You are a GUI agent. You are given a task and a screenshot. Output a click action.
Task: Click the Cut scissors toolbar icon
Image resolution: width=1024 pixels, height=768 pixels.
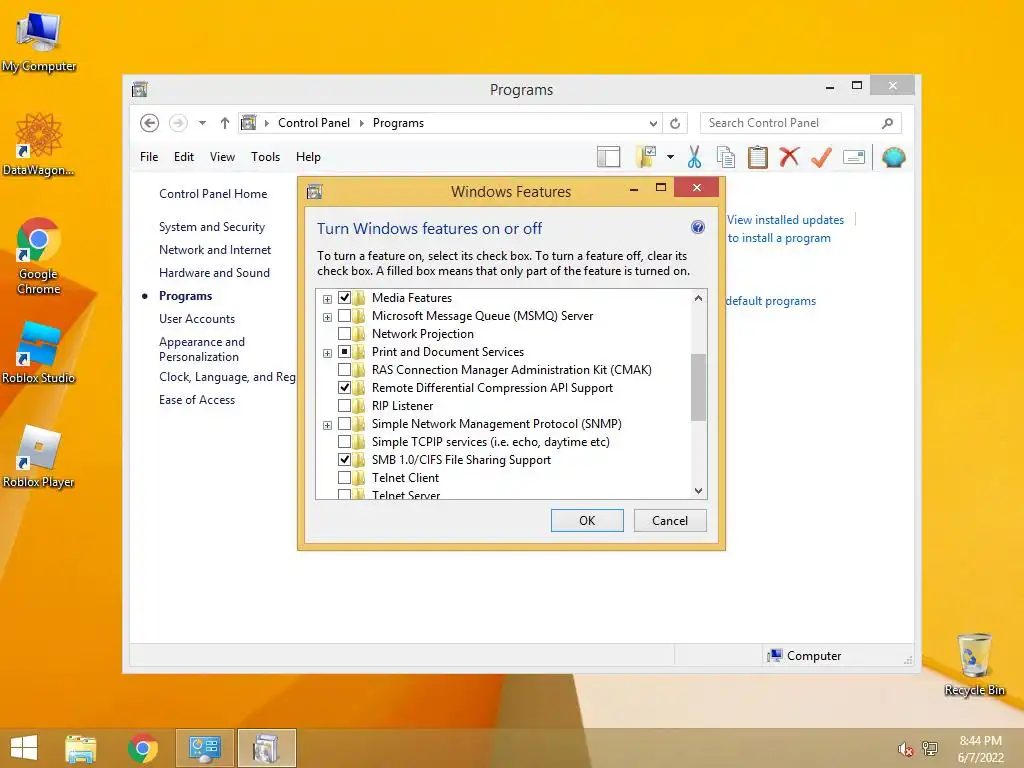[x=694, y=157]
